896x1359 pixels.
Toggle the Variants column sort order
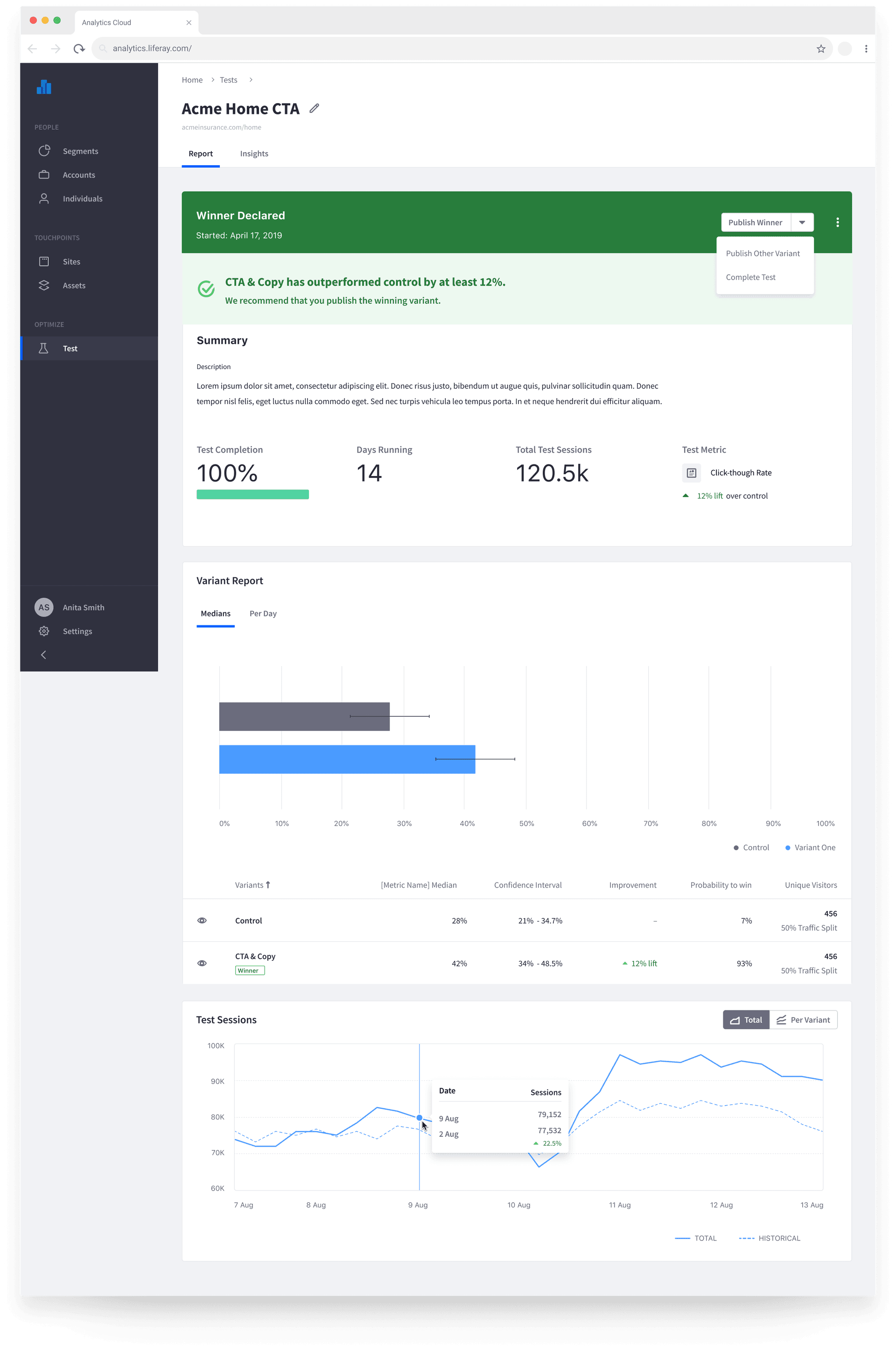(x=269, y=884)
